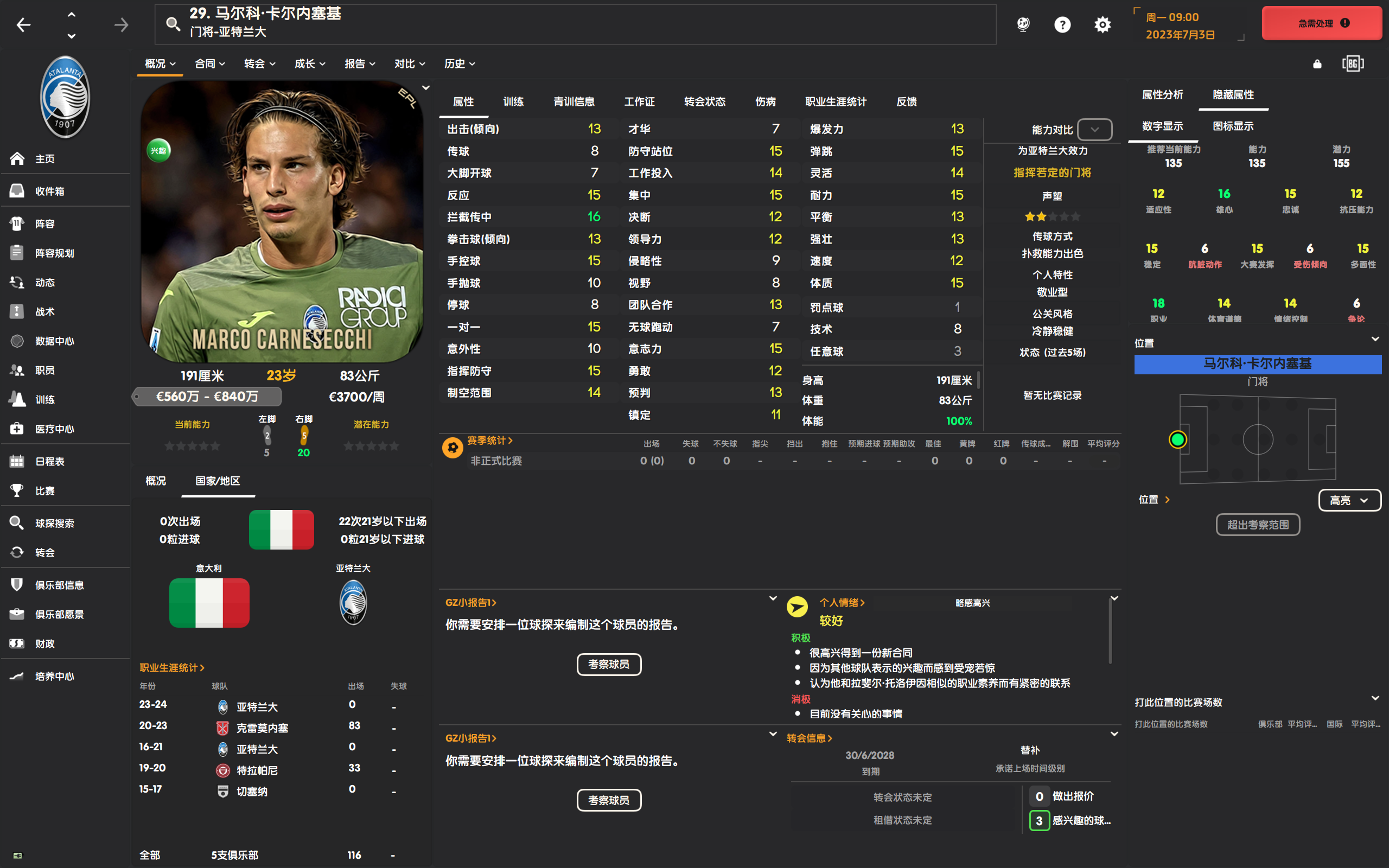Click the 球探搜索 scouting search icon

(17, 523)
